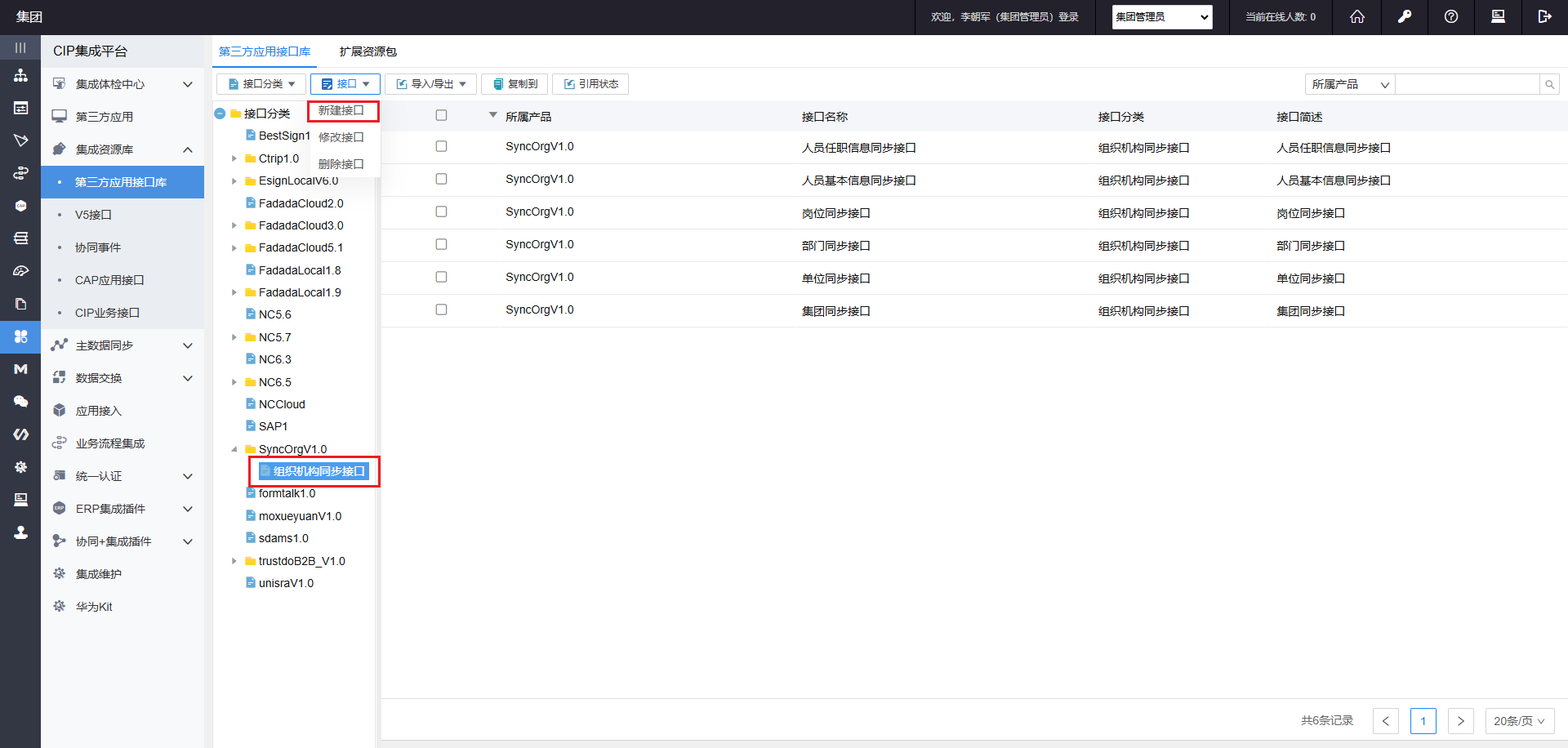The height and width of the screenshot is (748, 1568).
Task: Click the search input field
Action: coord(1467,84)
